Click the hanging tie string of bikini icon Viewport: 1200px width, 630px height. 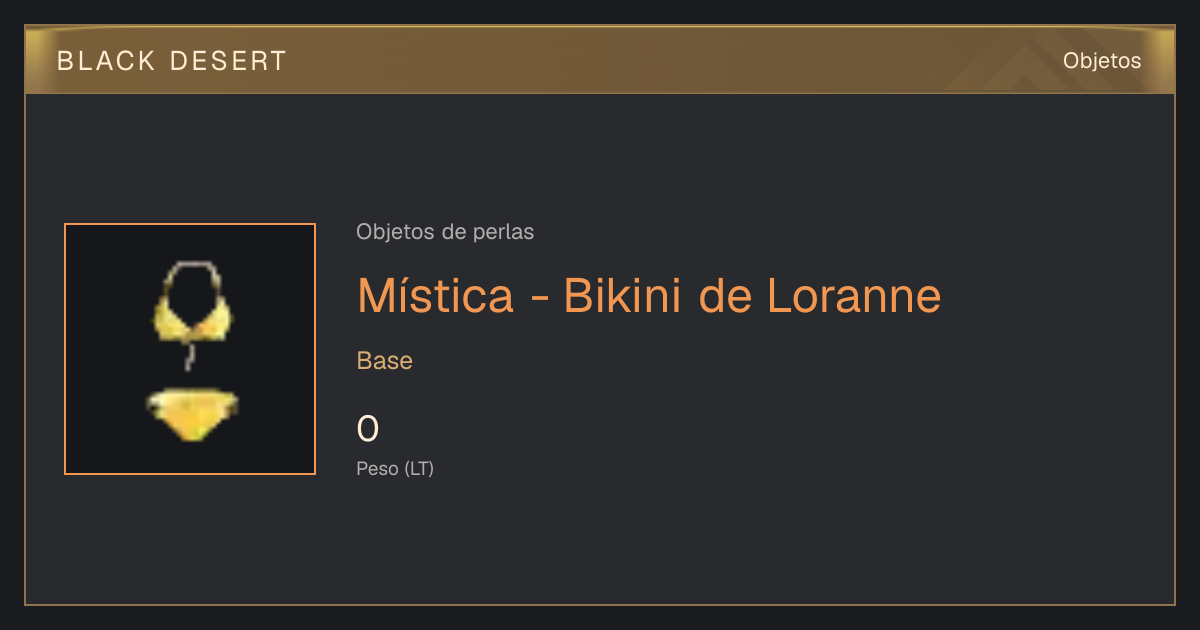[x=187, y=355]
